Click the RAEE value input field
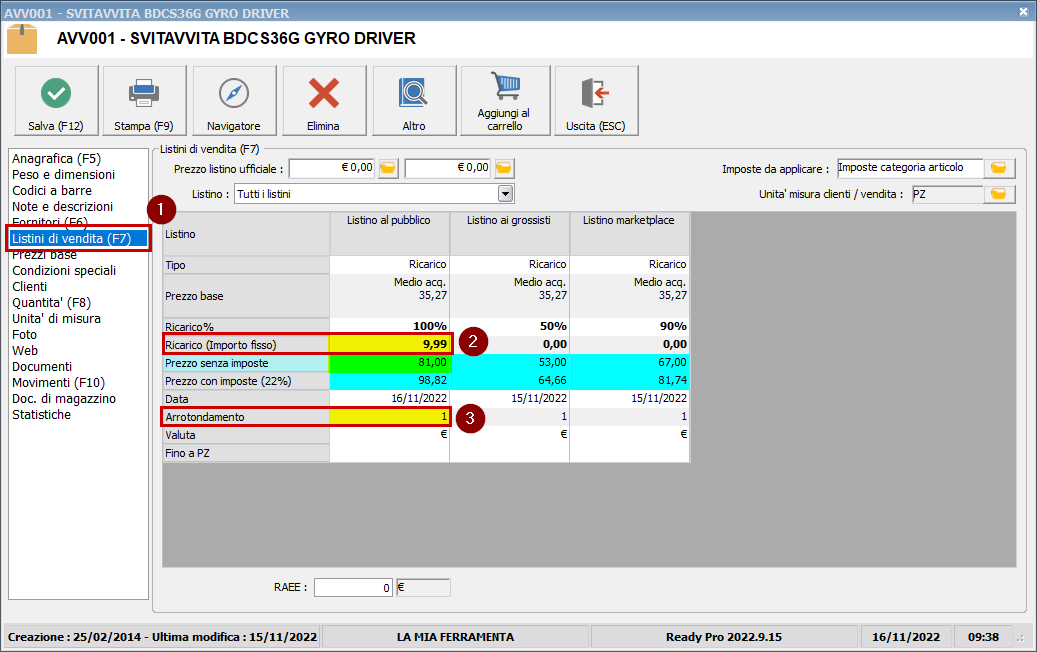This screenshot has width=1037, height=652. 352,588
